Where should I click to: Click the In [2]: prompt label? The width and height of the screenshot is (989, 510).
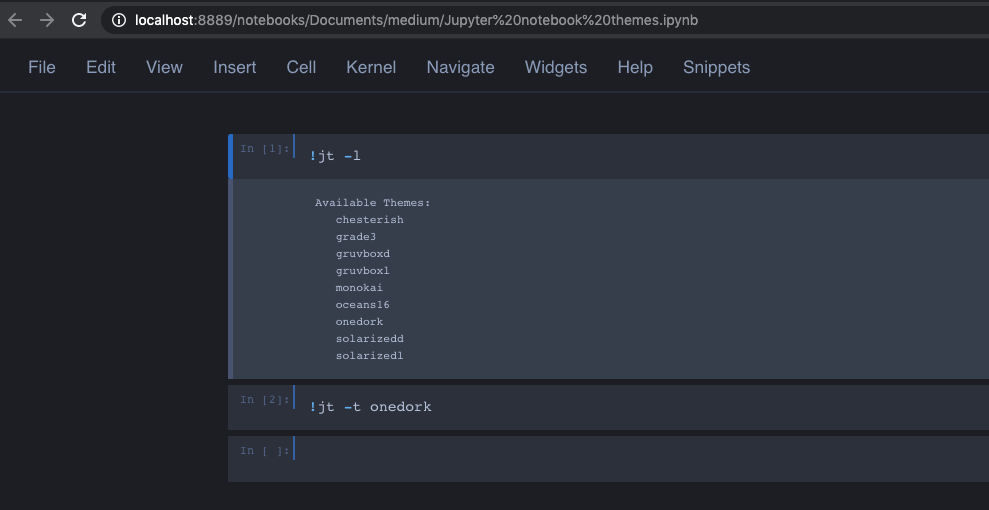pos(265,400)
